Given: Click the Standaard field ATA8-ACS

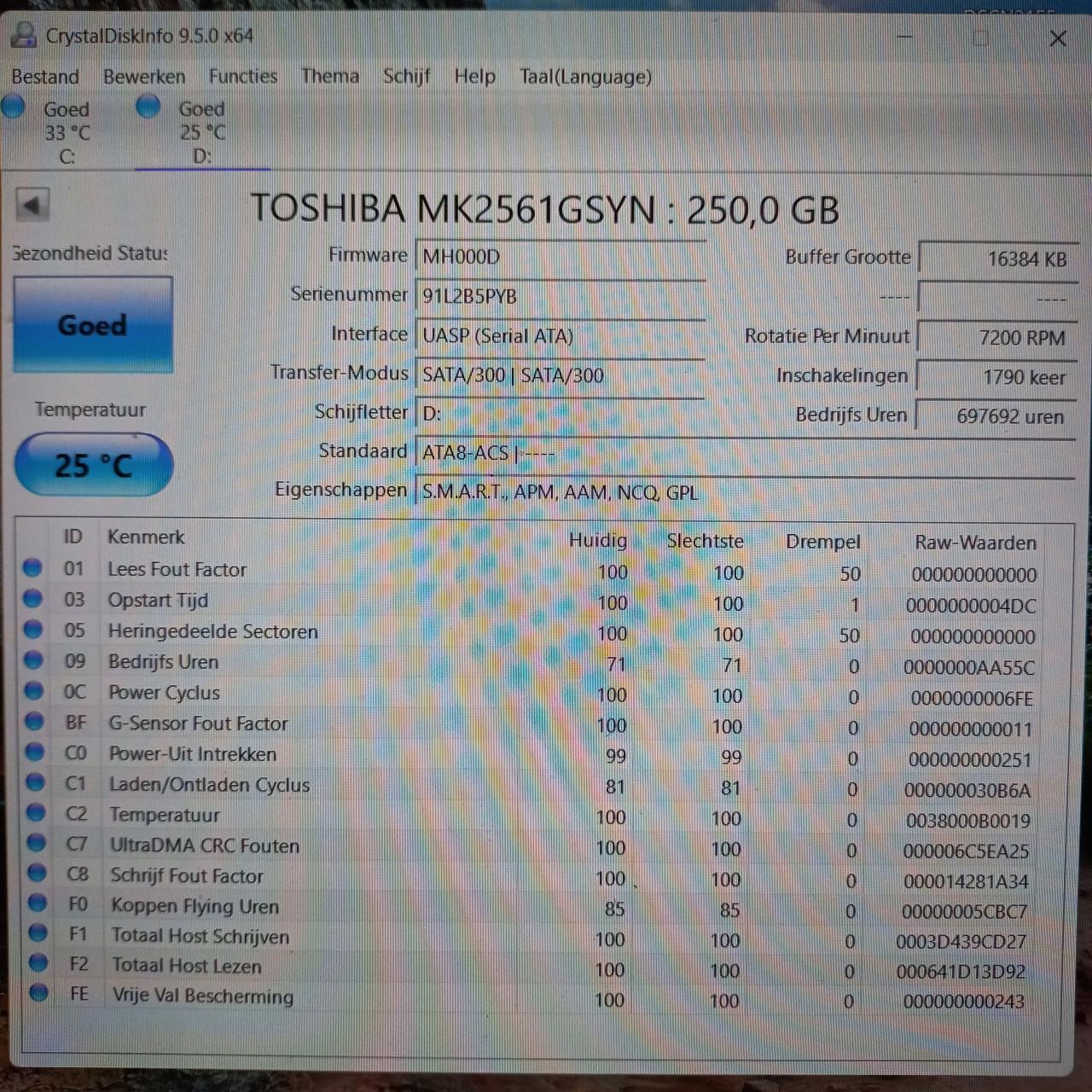Looking at the screenshot, I should click(745, 452).
